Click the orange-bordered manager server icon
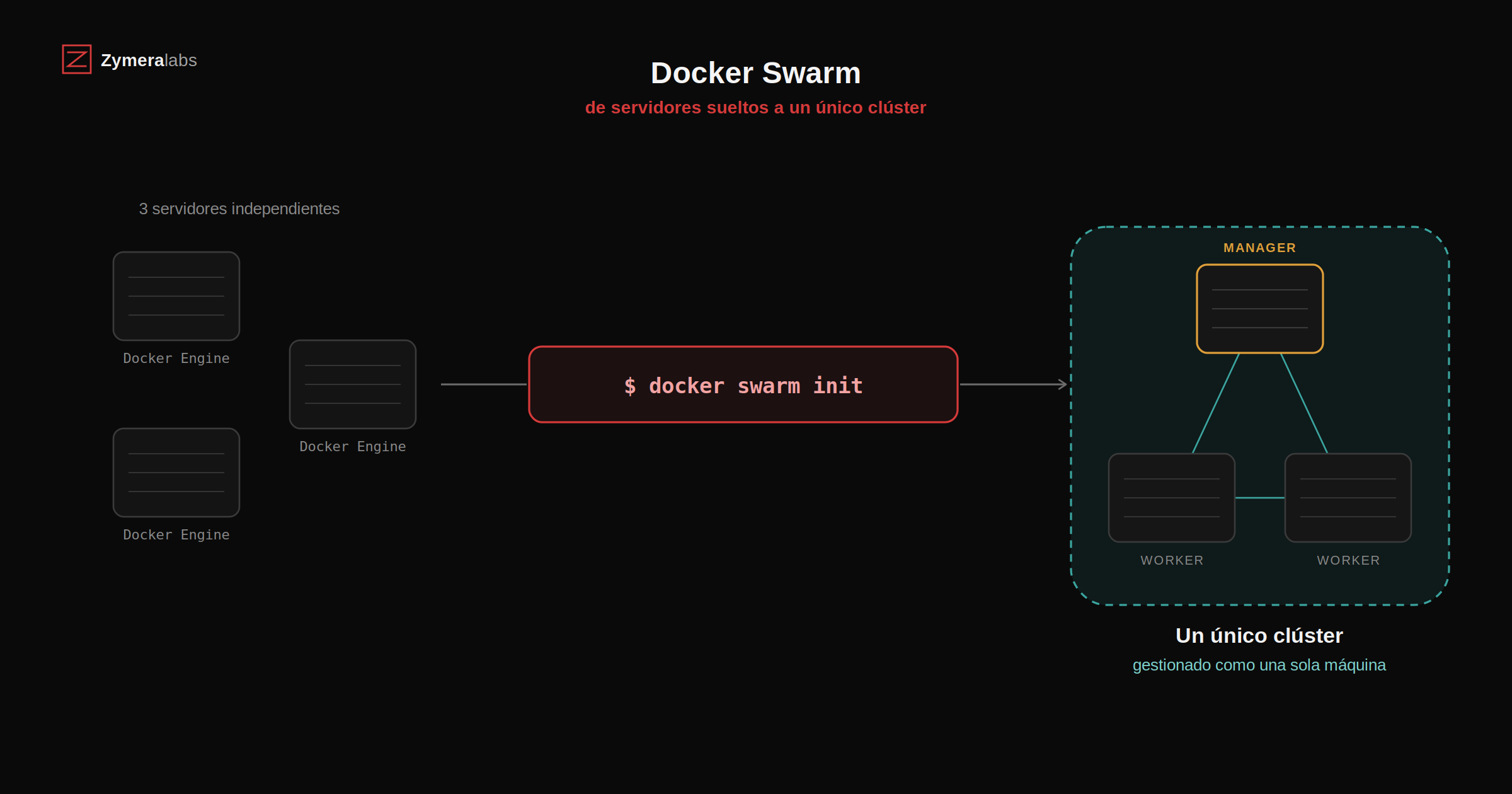This screenshot has height=794, width=1512. click(1260, 309)
